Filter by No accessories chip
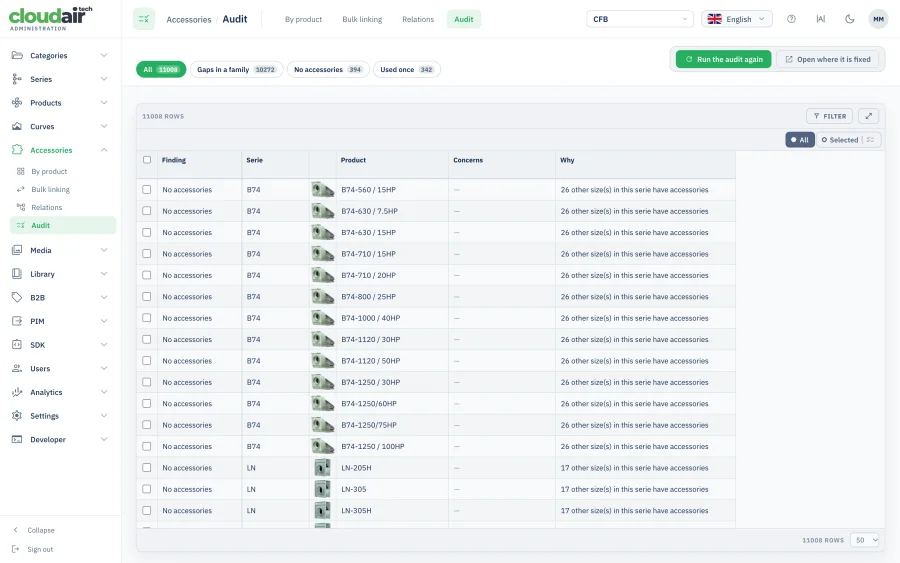 coord(328,69)
